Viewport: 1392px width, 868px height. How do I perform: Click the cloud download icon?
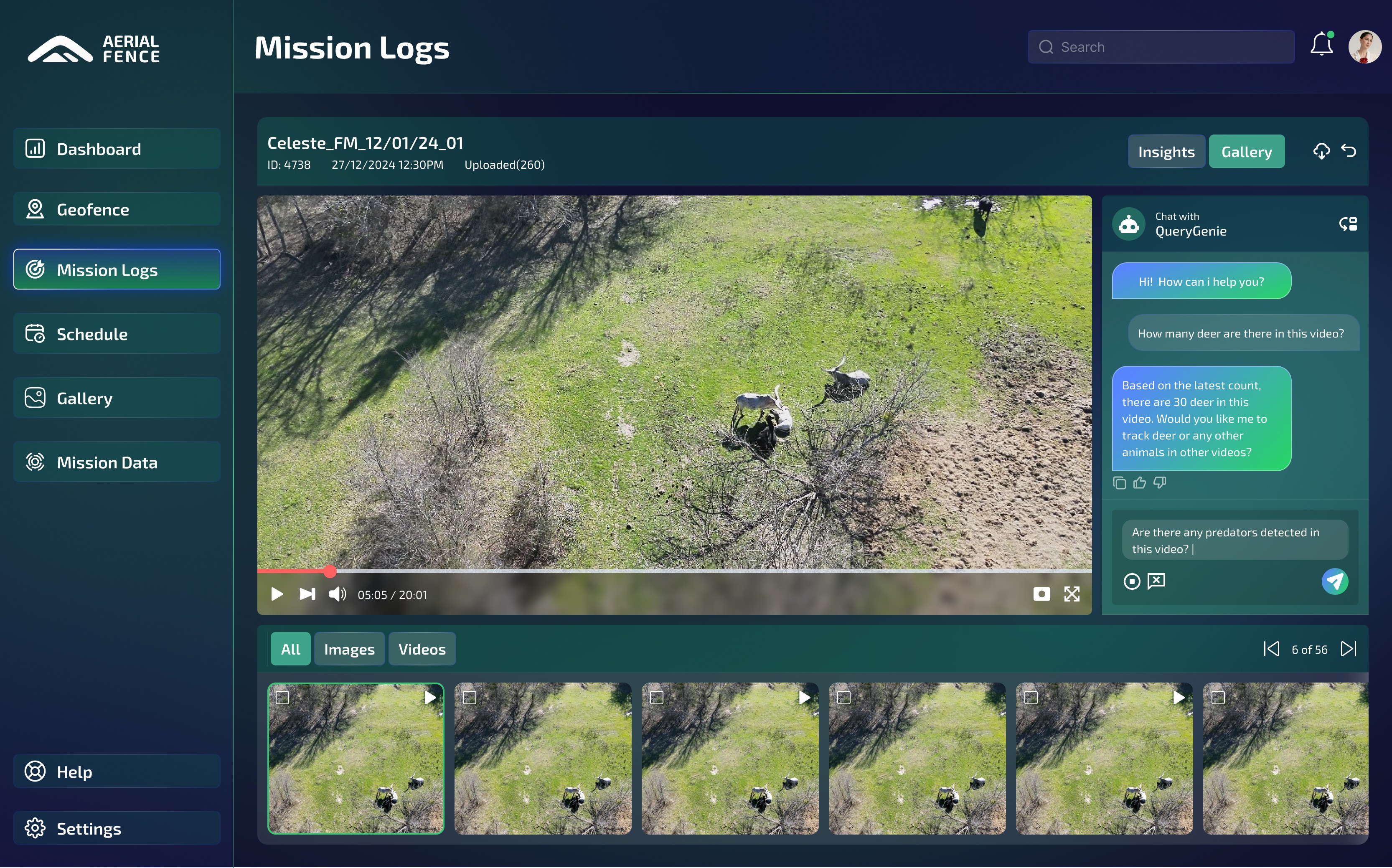[x=1321, y=151]
